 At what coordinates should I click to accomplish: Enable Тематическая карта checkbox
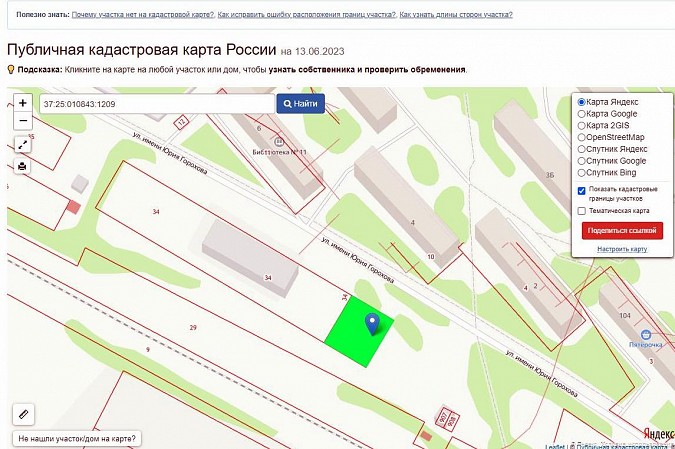(582, 211)
